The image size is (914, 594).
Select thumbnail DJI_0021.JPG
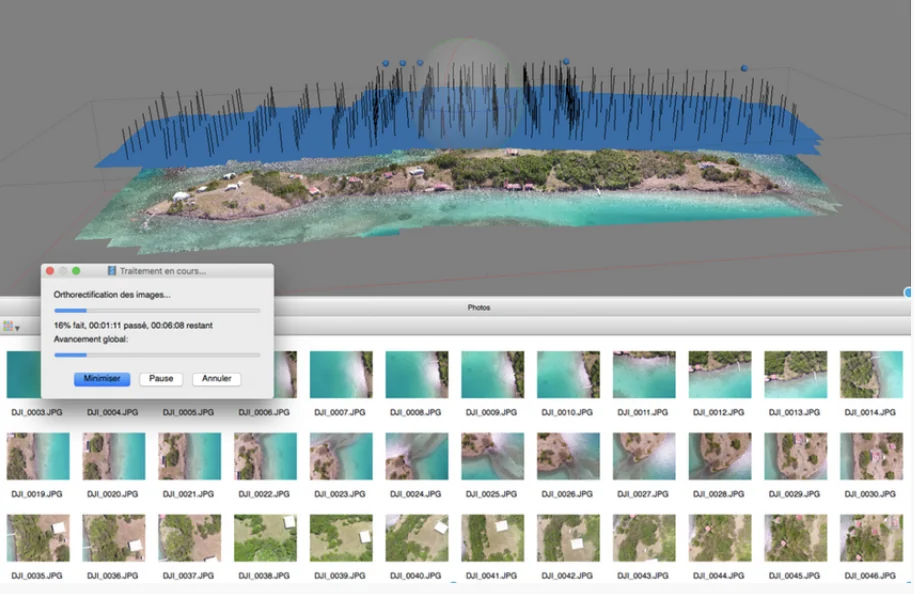click(189, 456)
